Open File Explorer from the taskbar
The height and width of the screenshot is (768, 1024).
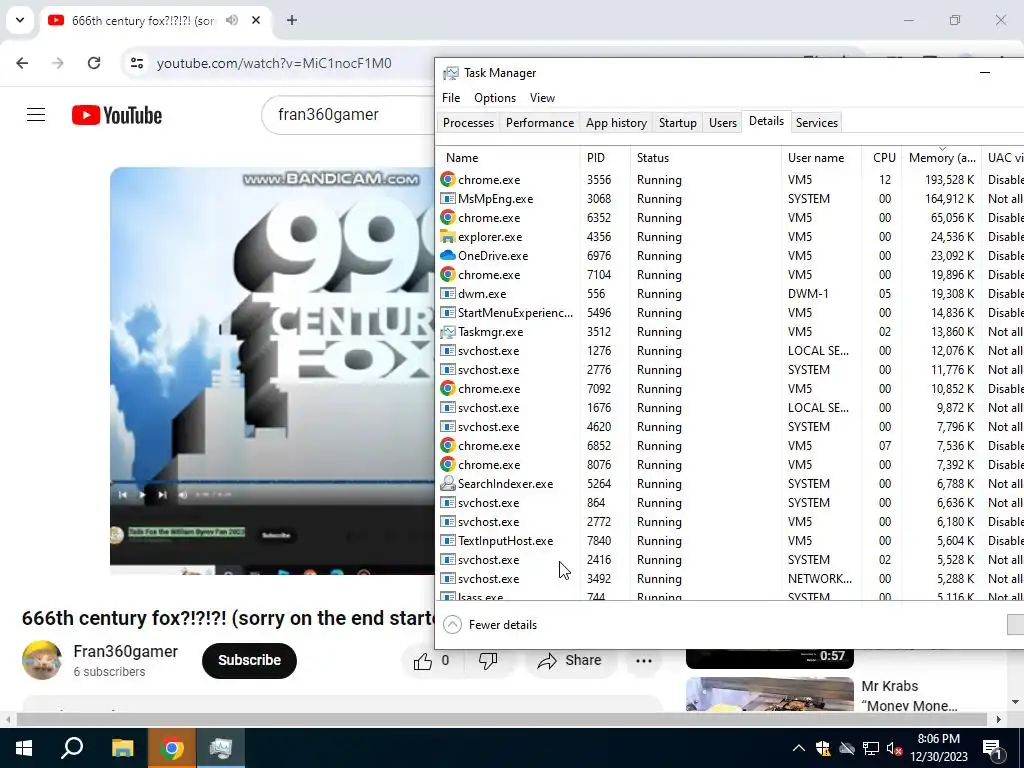[x=122, y=748]
